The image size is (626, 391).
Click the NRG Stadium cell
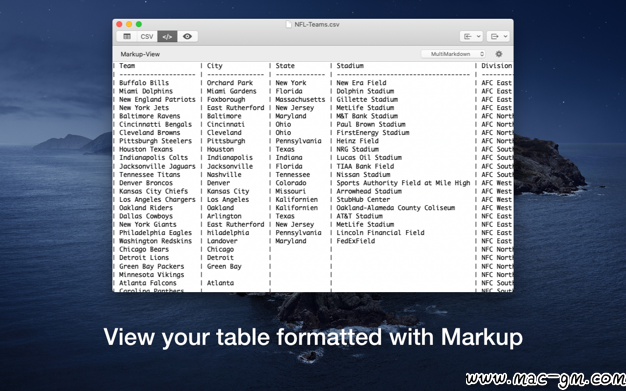pos(357,149)
